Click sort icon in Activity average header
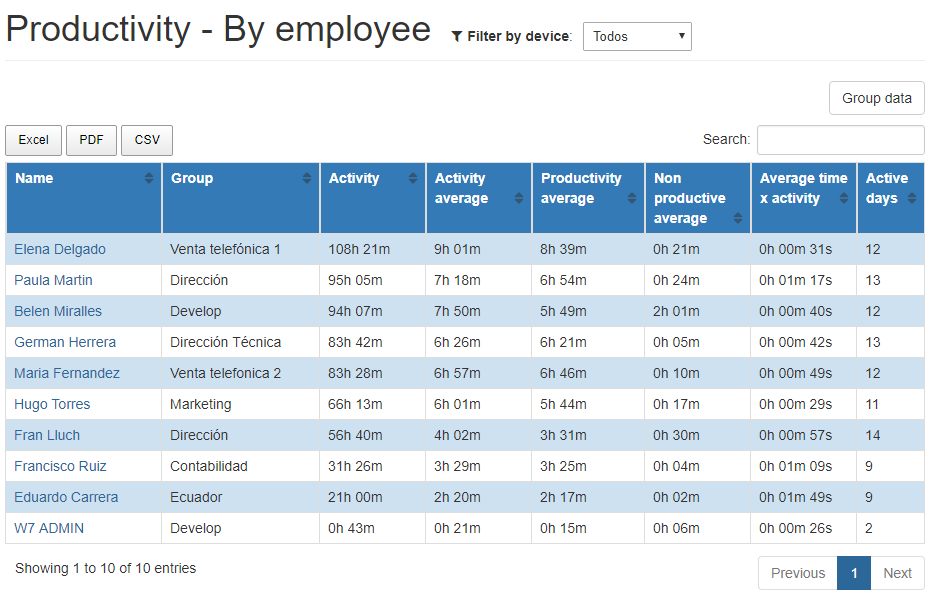Screen dimensions: 930x600 click(519, 198)
